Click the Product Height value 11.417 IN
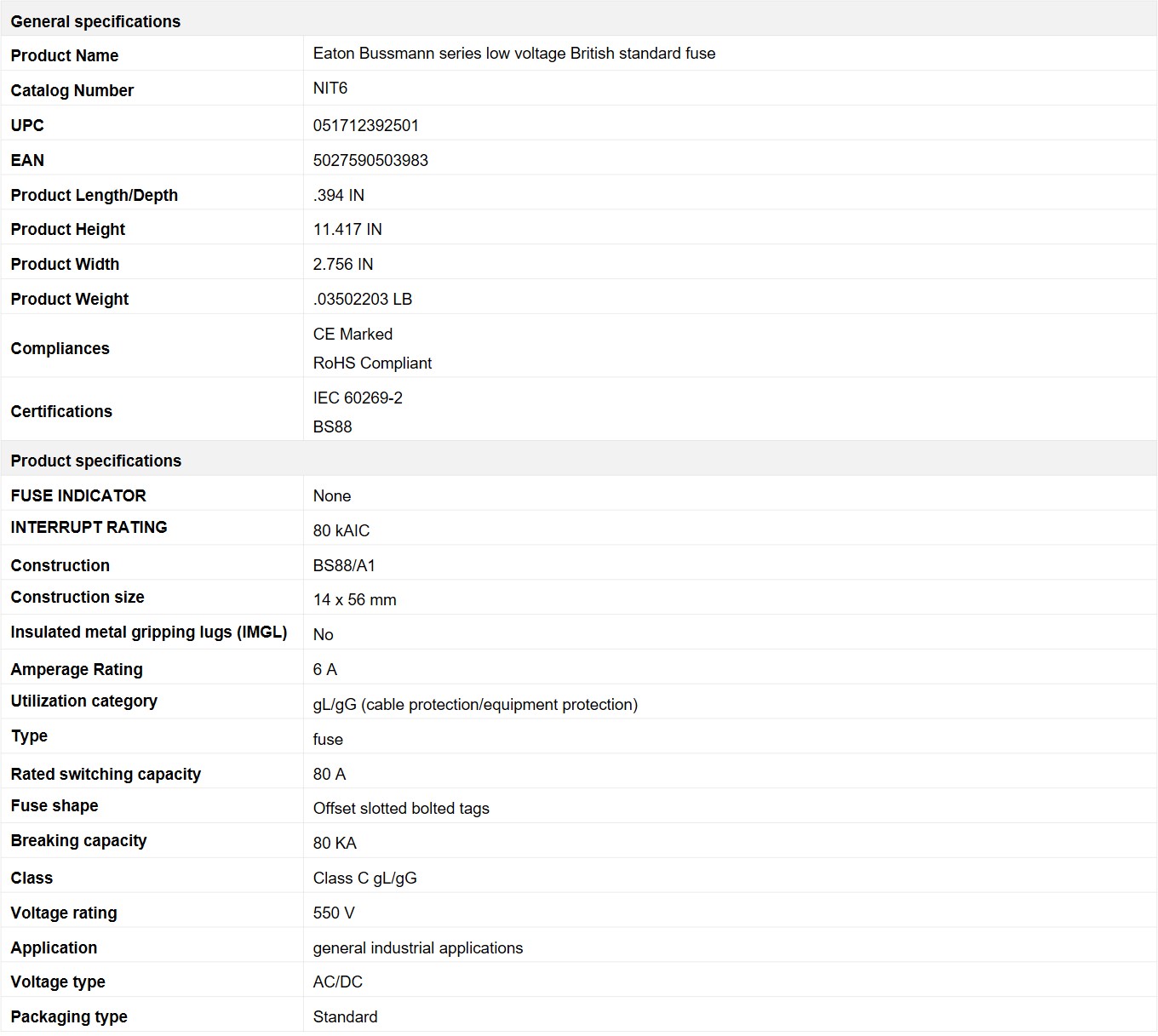Viewport: 1158px width, 1036px height. click(x=347, y=229)
